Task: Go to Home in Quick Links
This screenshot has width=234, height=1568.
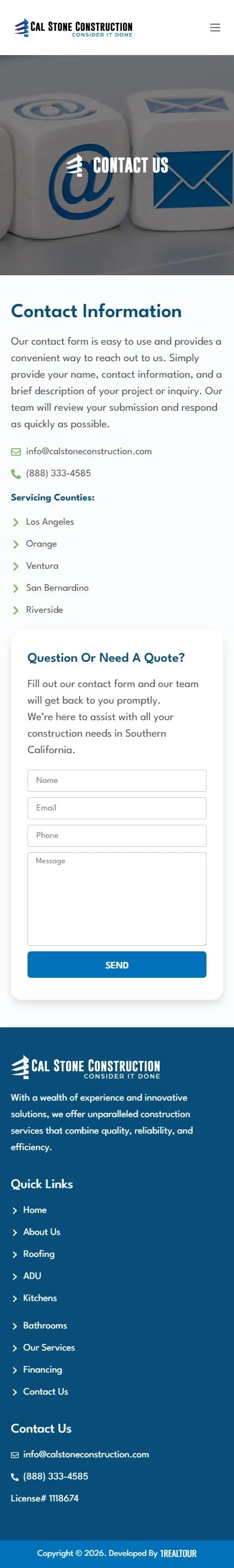Action: click(x=35, y=1210)
